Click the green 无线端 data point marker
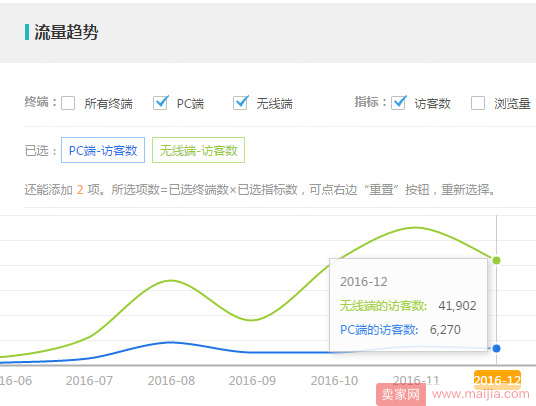The image size is (536, 406). click(496, 260)
